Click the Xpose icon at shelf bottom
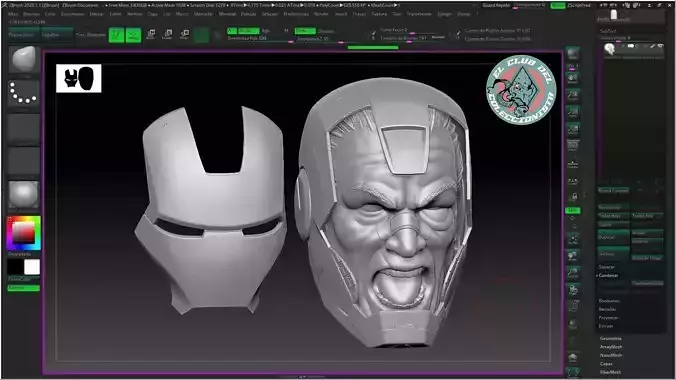Viewport: 676px width, 380px height. pos(573,372)
